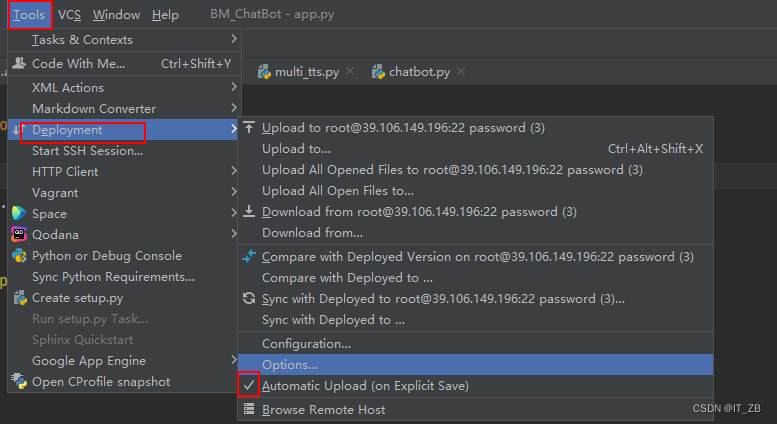Expand the Space submenu arrow

coord(234,212)
